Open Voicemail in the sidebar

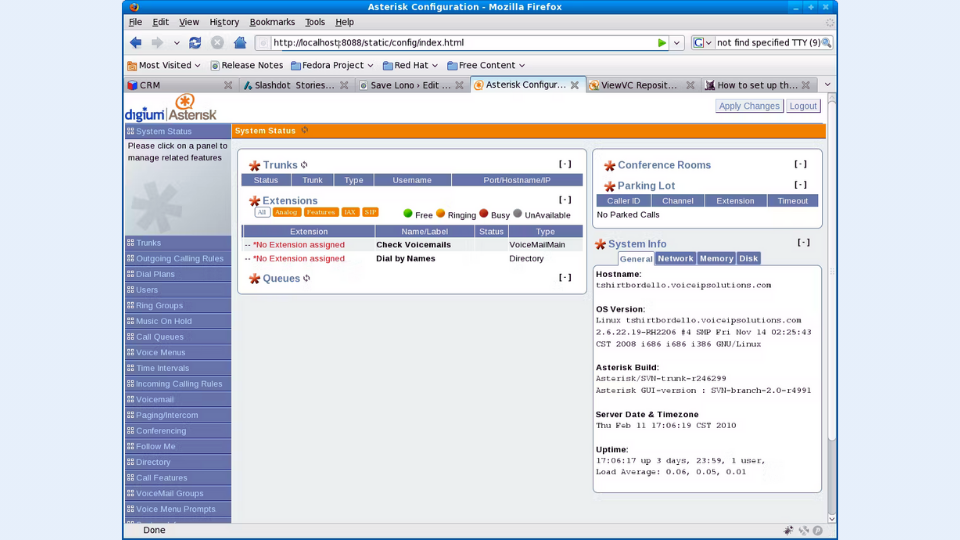178,399
